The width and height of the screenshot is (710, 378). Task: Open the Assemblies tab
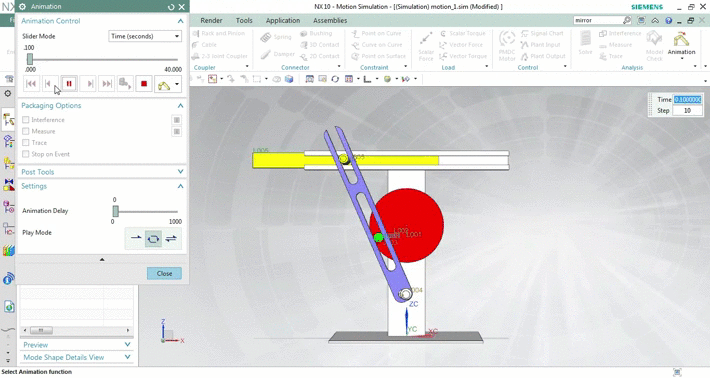(330, 21)
